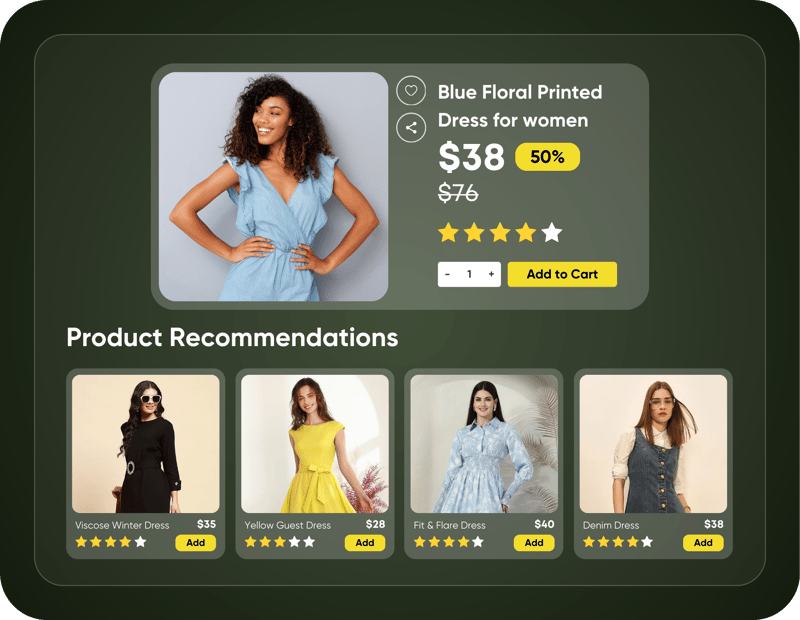Screen dimensions: 800x620
Task: Open the Denim Dress product image
Action: click(x=653, y=444)
